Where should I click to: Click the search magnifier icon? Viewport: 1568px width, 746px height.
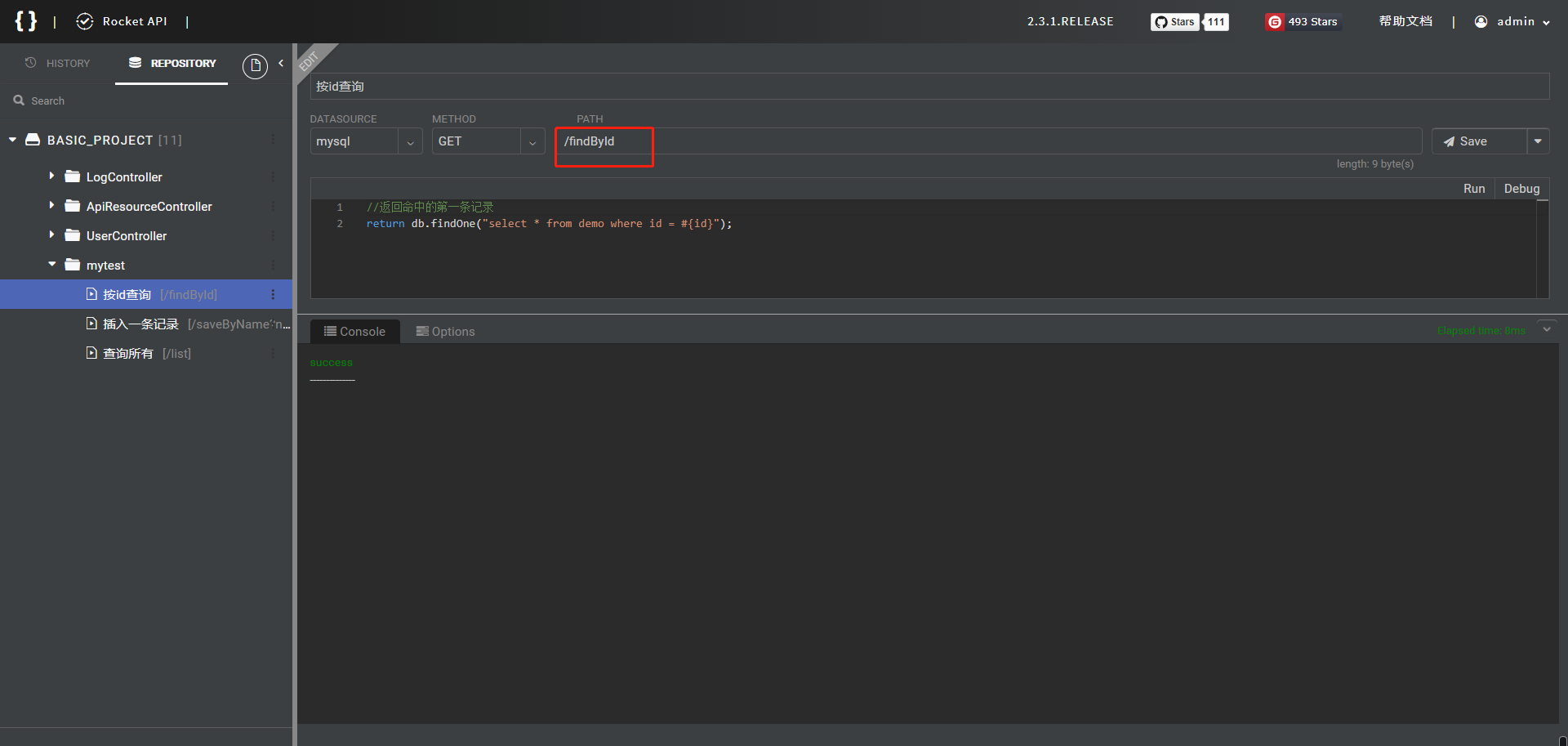tap(19, 101)
